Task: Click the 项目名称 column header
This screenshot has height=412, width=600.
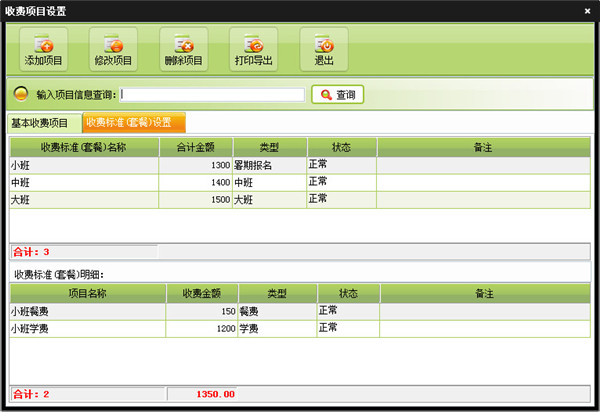Action: point(87,293)
